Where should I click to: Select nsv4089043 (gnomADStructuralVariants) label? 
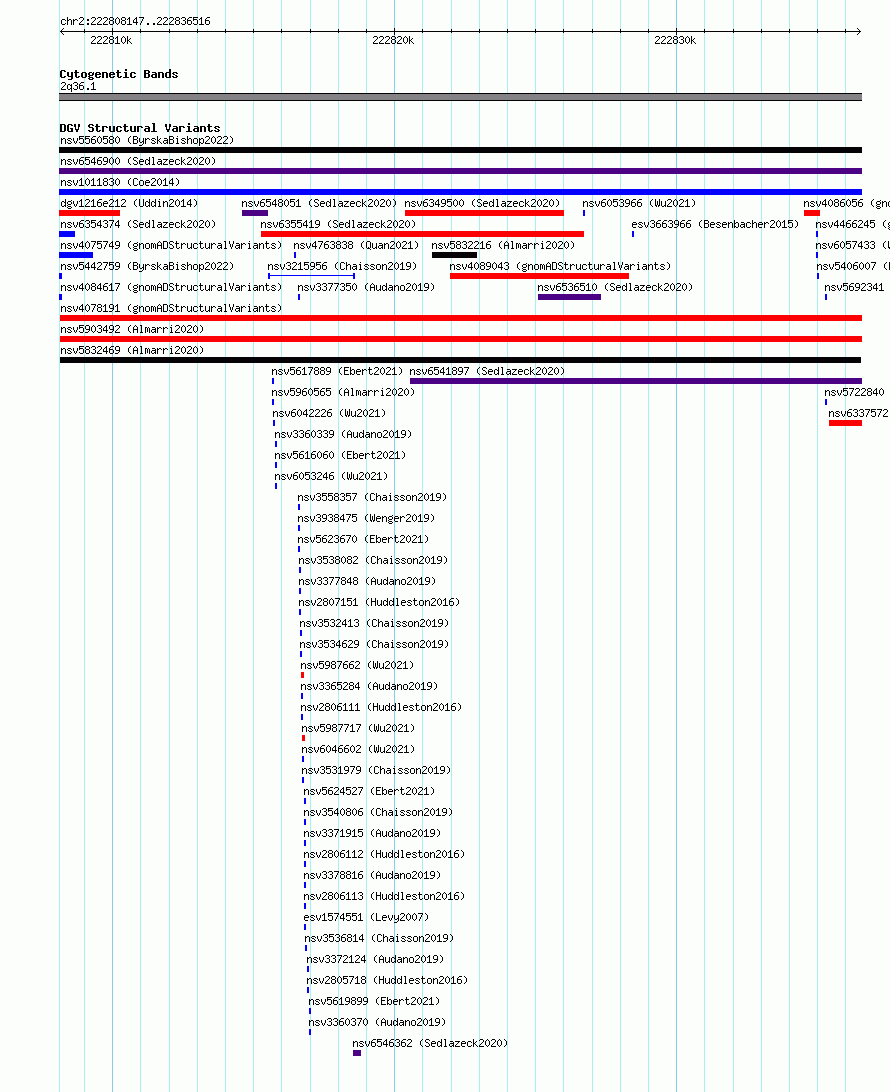click(560, 266)
